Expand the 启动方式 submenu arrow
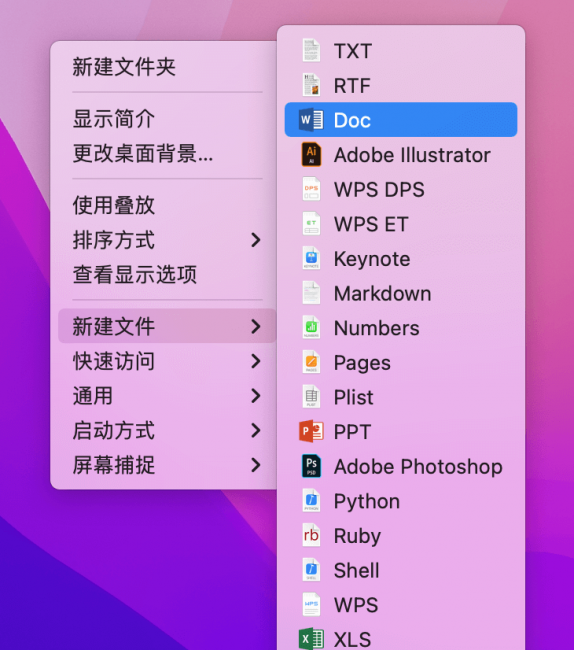Viewport: 574px width, 650px height. 256,430
